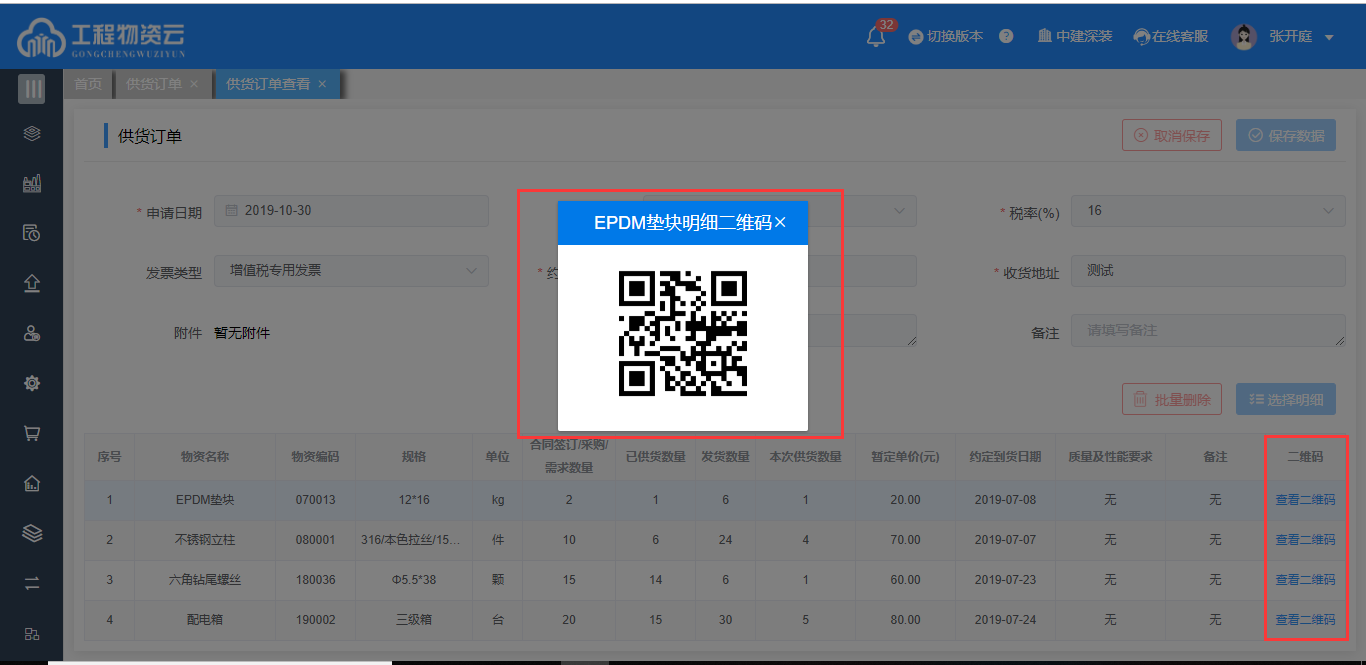Open the 税率(%) dropdown

click(1208, 211)
